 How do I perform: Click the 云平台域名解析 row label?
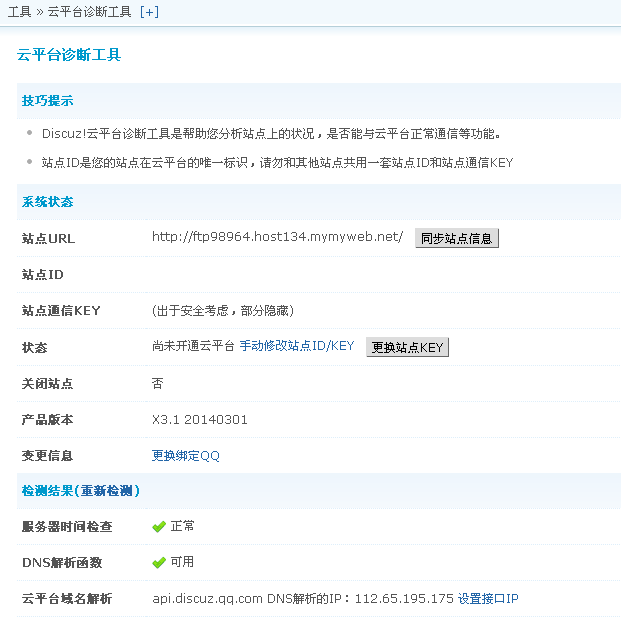click(x=67, y=599)
